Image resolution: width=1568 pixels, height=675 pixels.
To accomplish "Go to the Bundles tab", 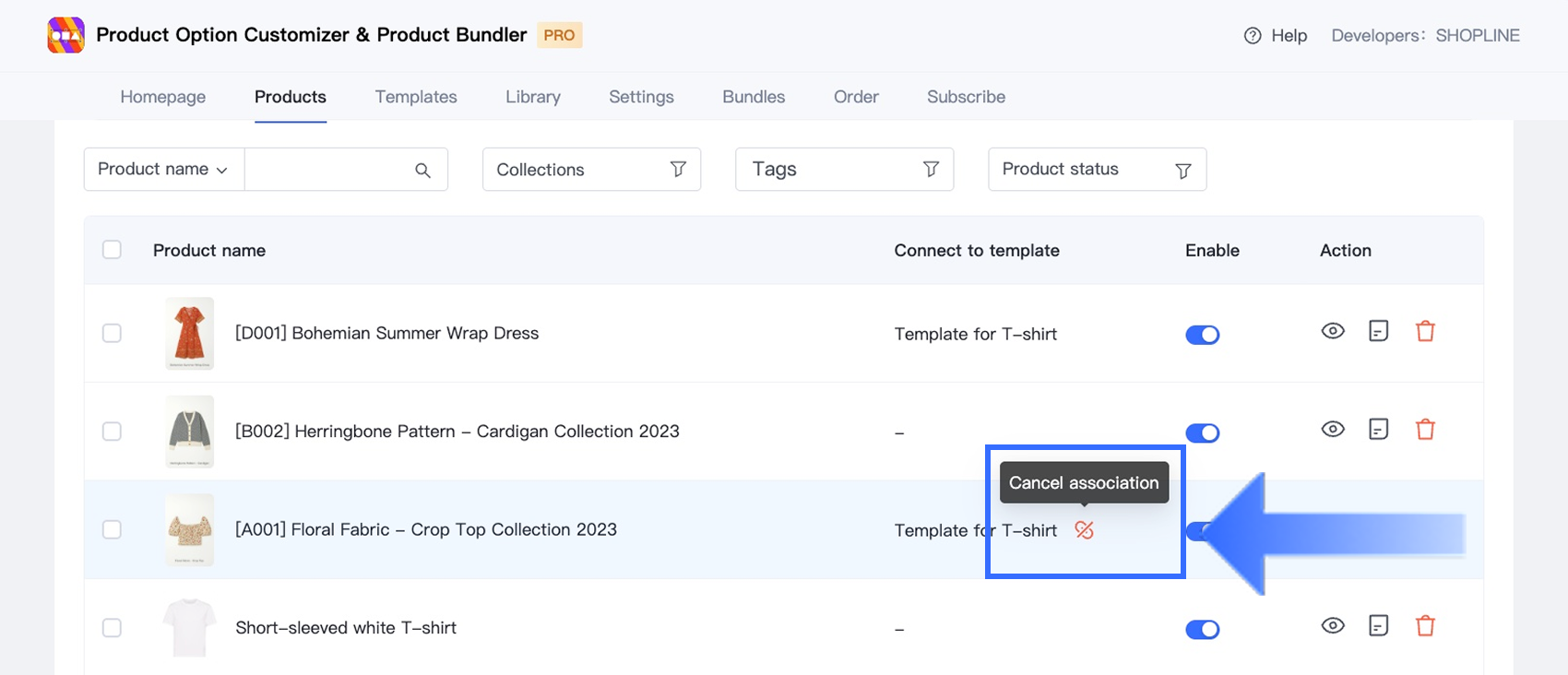I will 754,97.
